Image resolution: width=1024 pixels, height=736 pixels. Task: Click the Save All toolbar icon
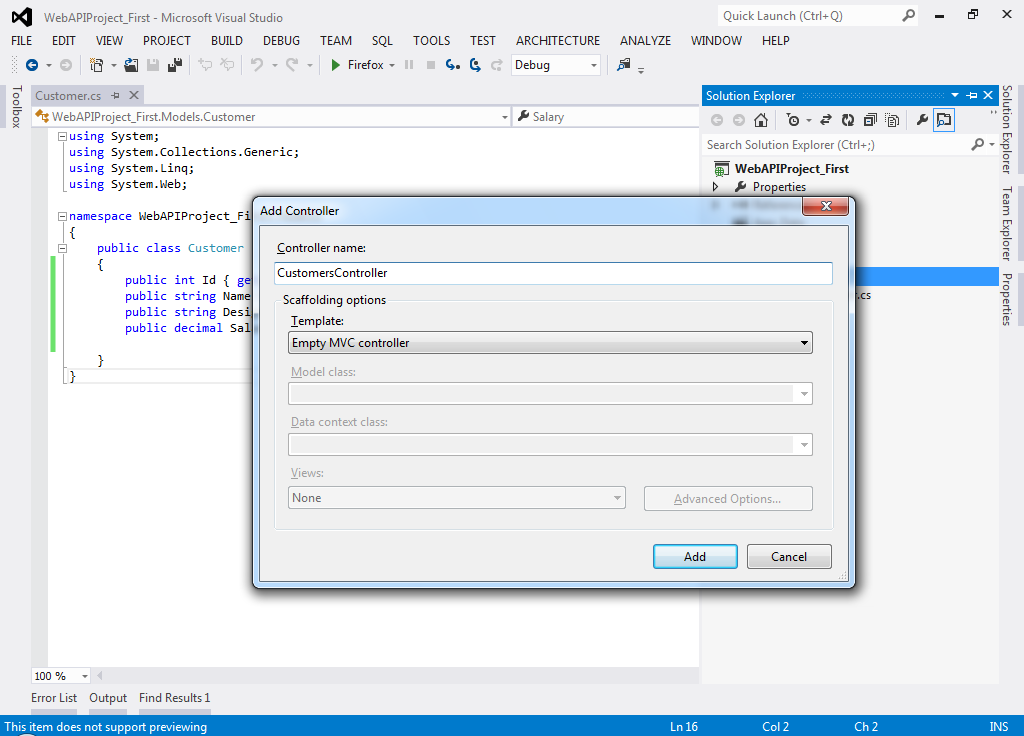click(x=174, y=65)
